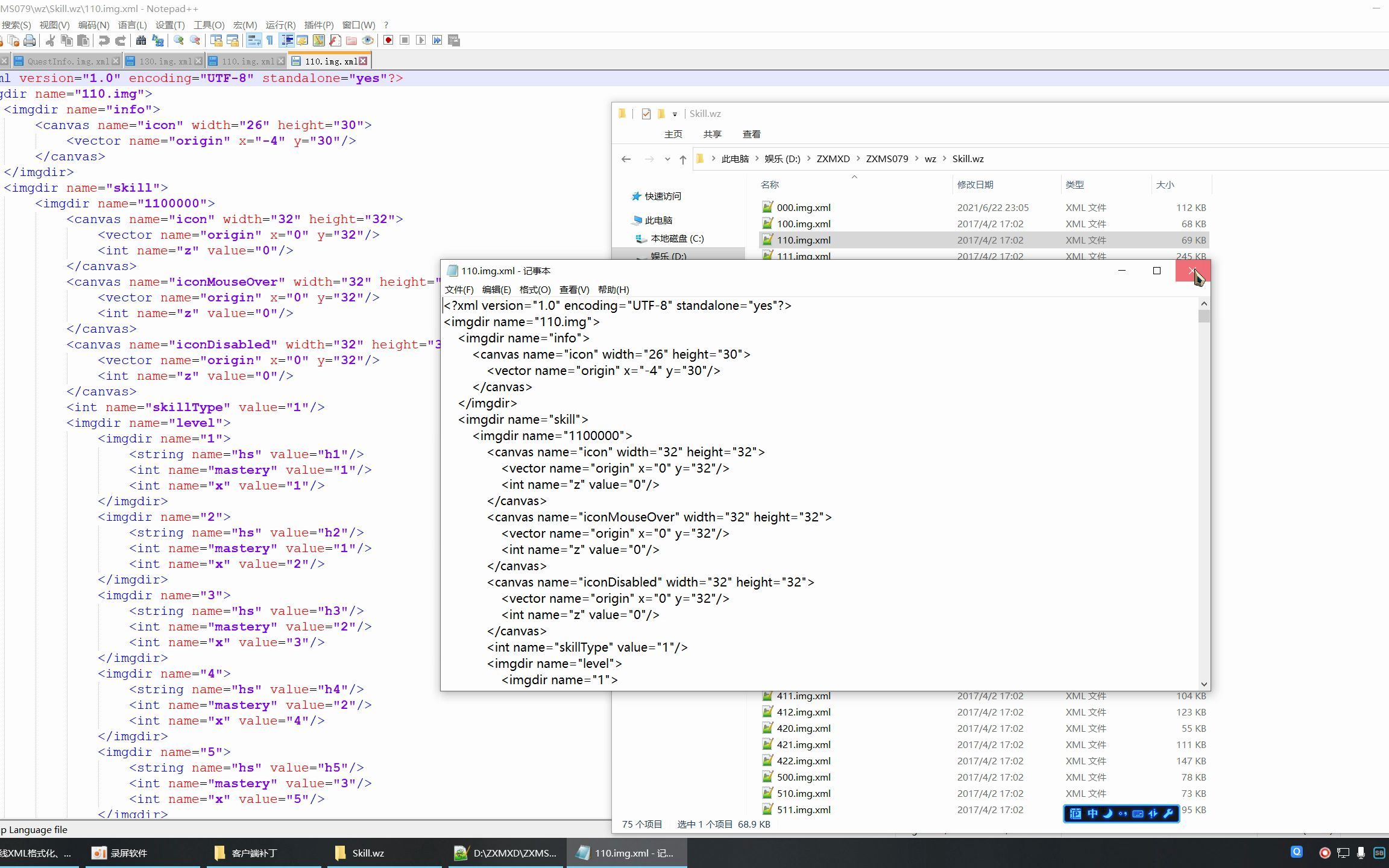Close the 130.img.xml tab

tap(198, 61)
